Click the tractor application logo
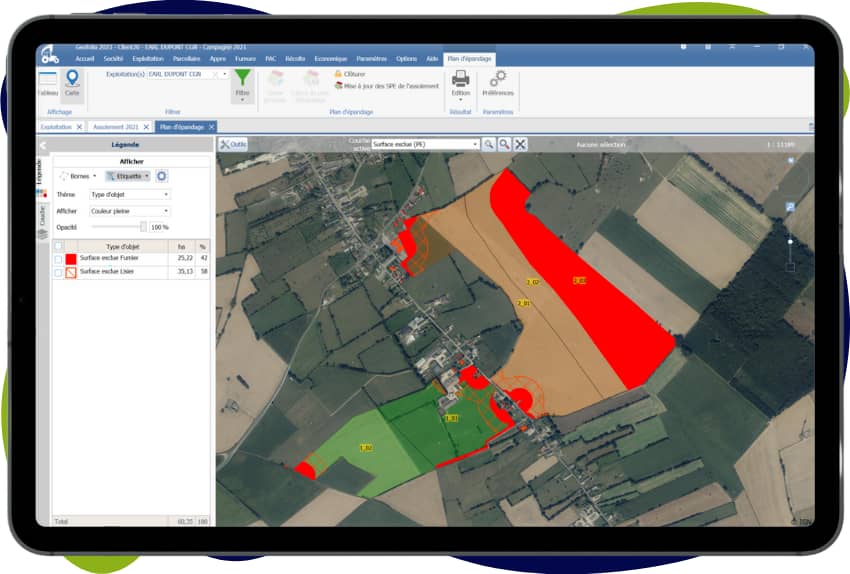The width and height of the screenshot is (850, 574). (x=49, y=54)
